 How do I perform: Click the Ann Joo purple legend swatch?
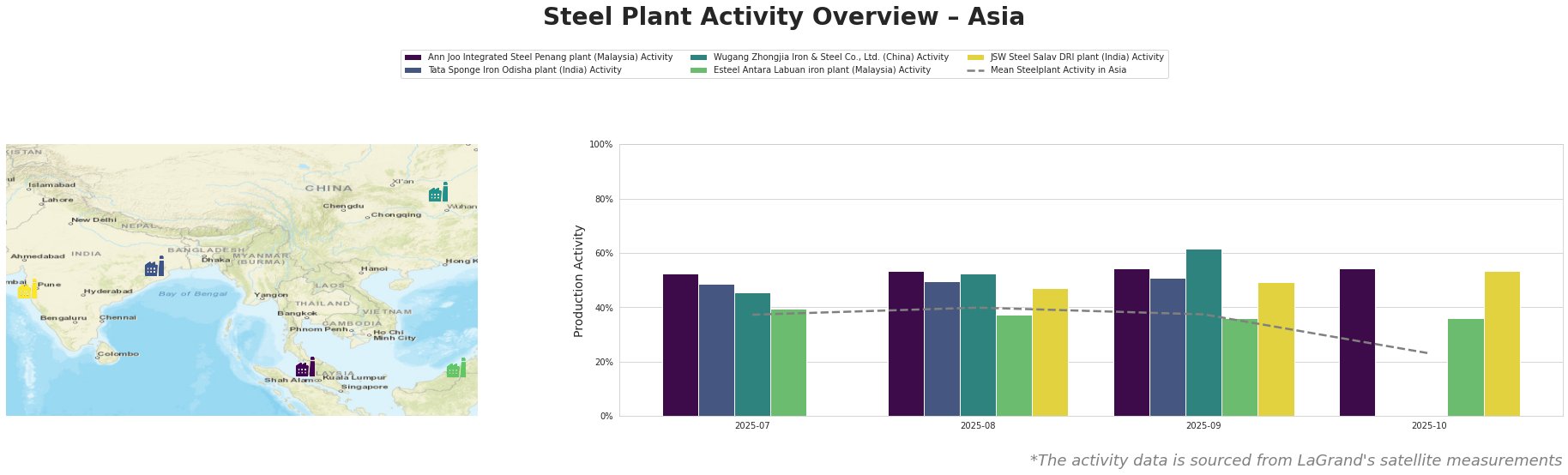tap(413, 57)
